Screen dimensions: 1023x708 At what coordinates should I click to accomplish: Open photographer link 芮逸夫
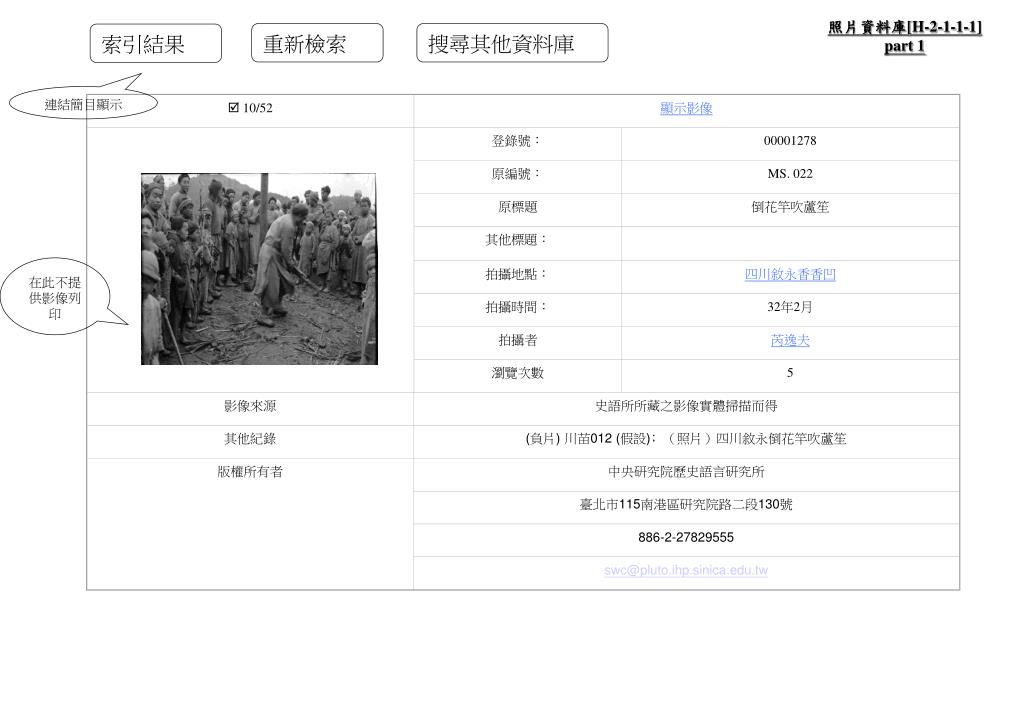[789, 340]
